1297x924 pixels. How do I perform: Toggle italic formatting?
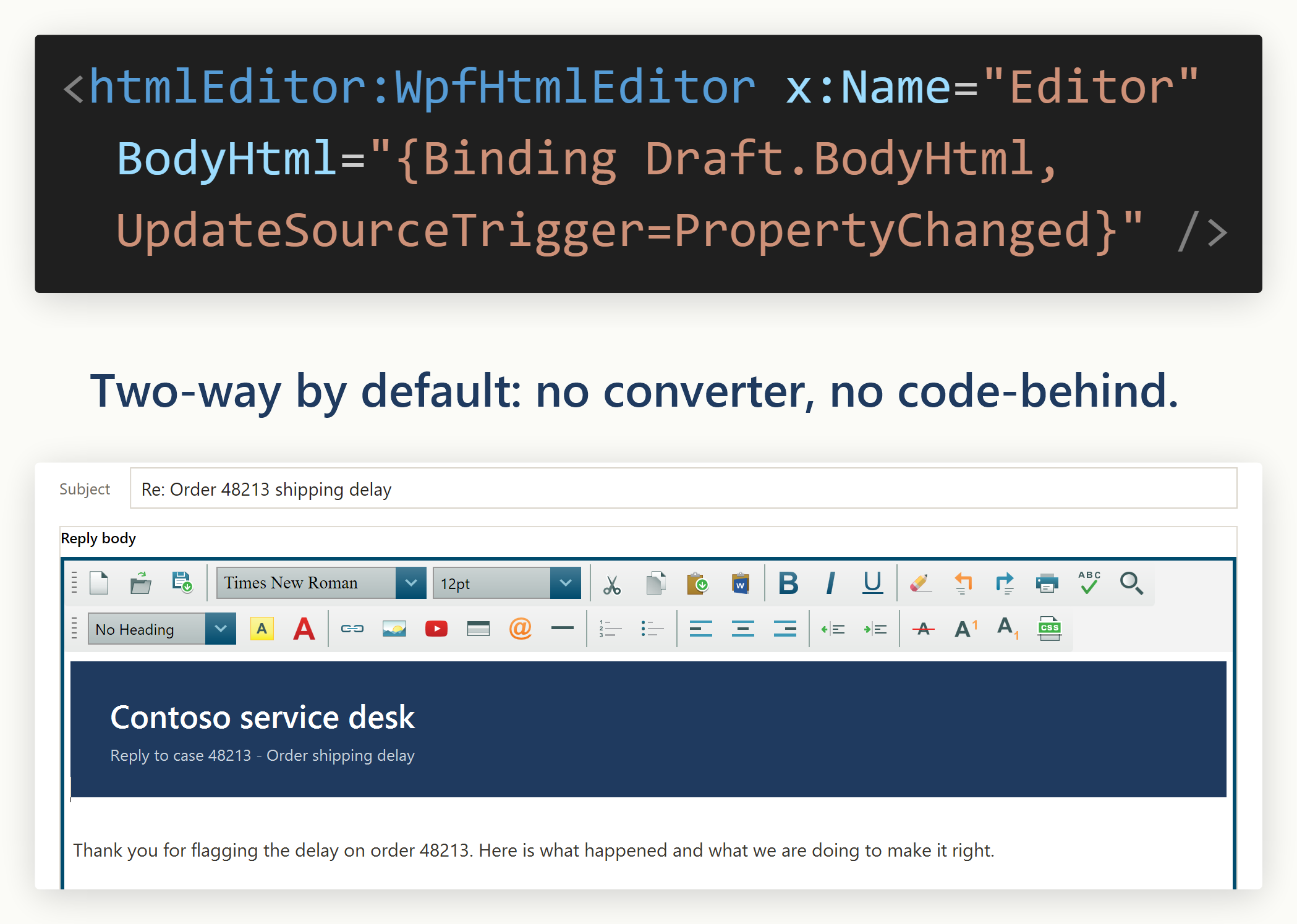(830, 583)
